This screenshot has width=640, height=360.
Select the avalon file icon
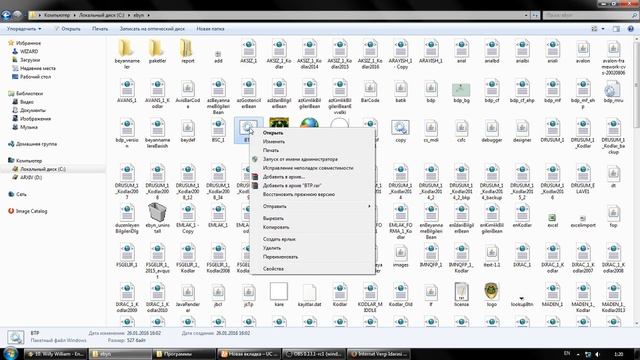tap(583, 48)
